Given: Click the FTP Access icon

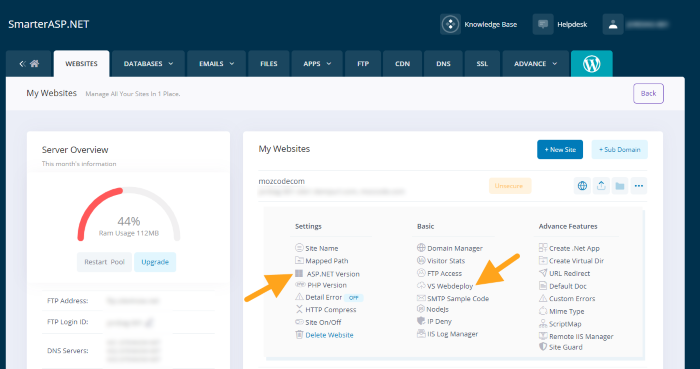Looking at the screenshot, I should tap(421, 273).
